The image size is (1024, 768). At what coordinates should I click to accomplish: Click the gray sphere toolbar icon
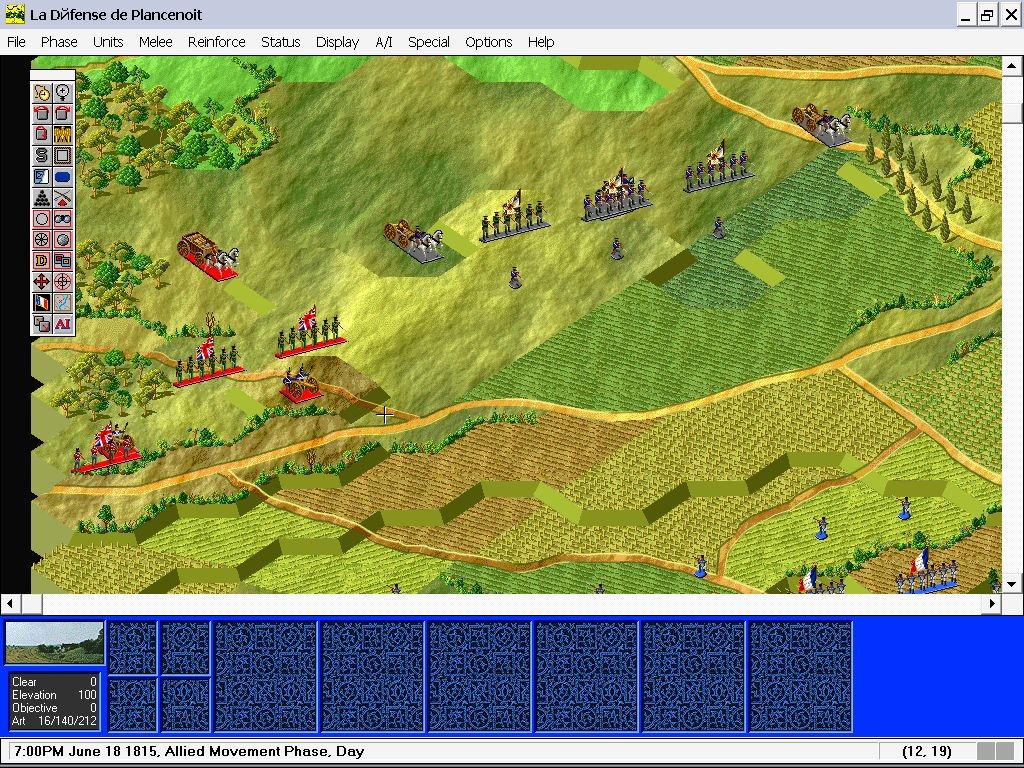tap(63, 239)
